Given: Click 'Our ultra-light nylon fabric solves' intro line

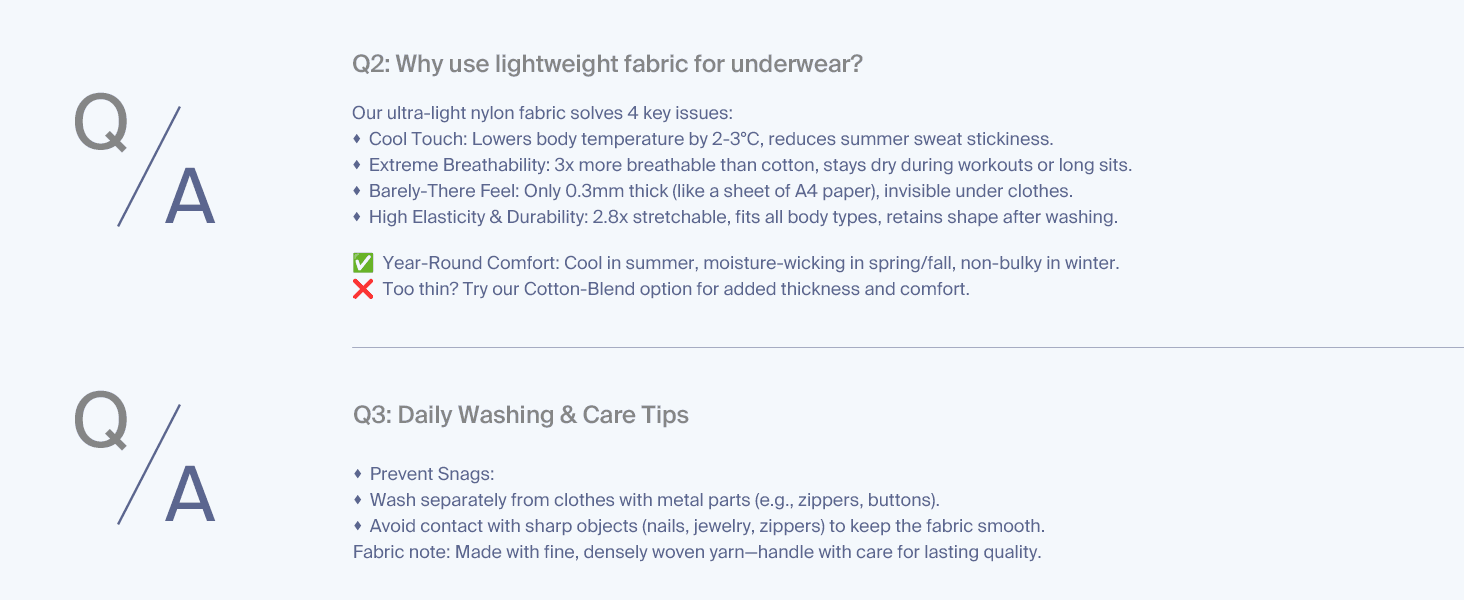Looking at the screenshot, I should pos(543,113).
